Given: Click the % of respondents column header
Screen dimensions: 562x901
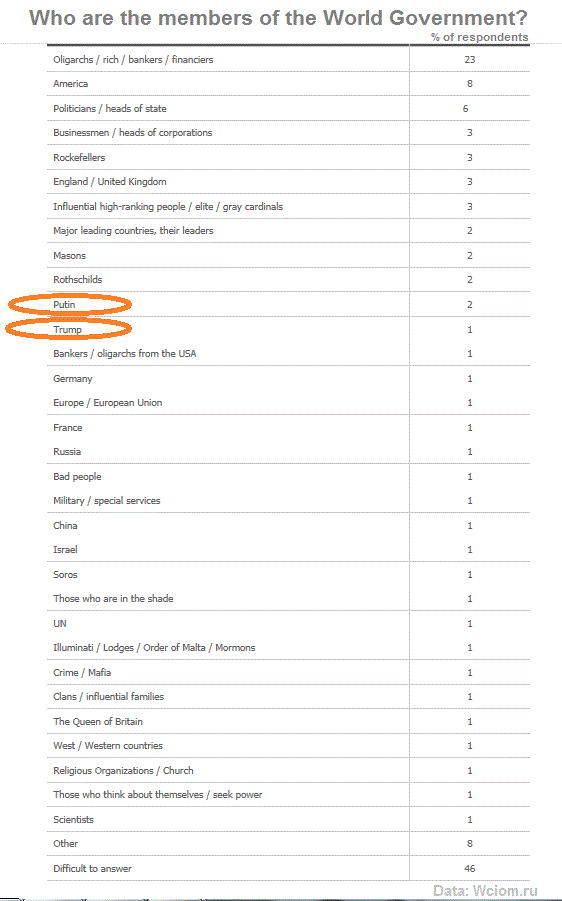Looking at the screenshot, I should [479, 37].
